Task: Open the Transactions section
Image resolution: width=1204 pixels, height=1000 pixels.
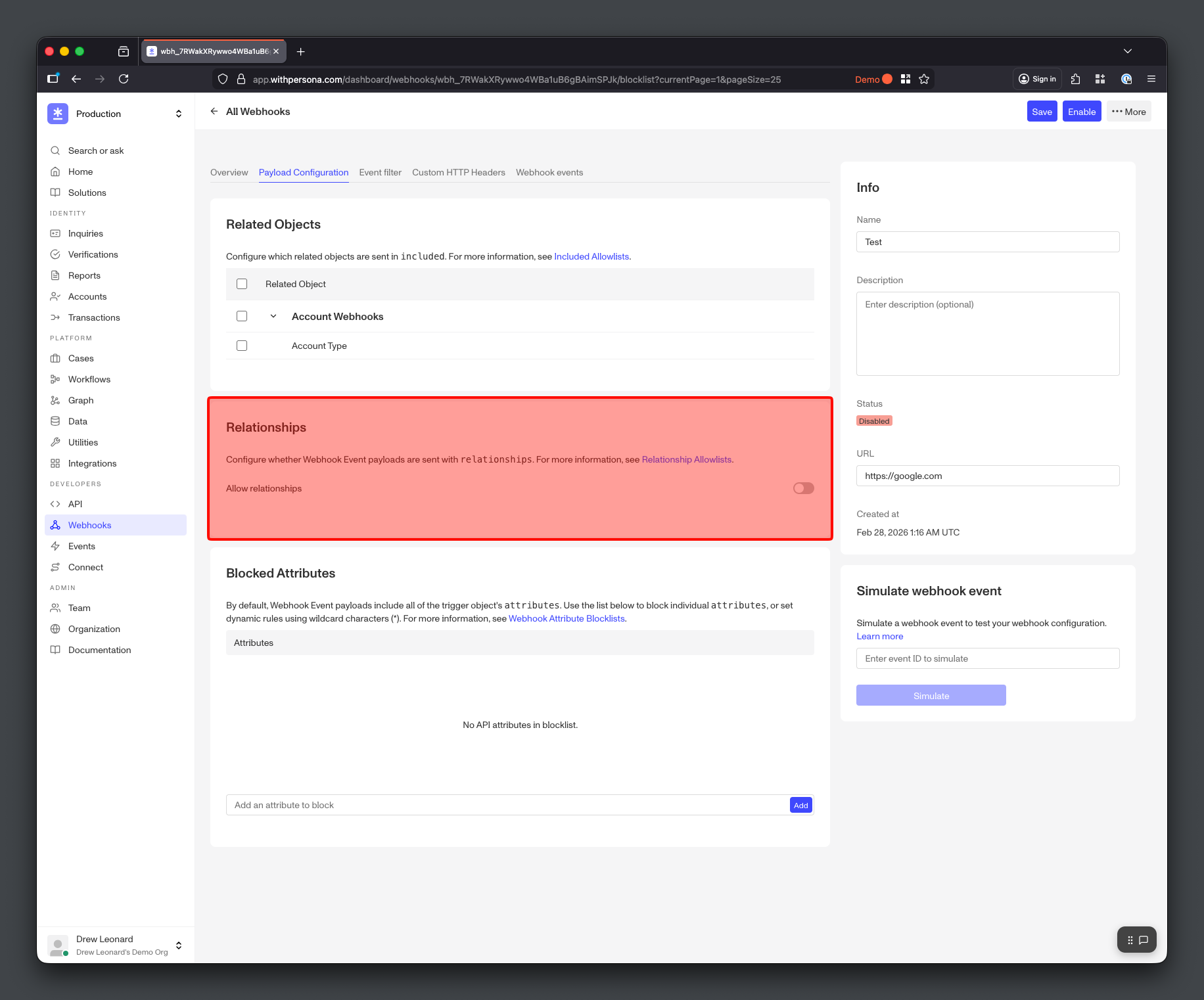Action: (94, 317)
